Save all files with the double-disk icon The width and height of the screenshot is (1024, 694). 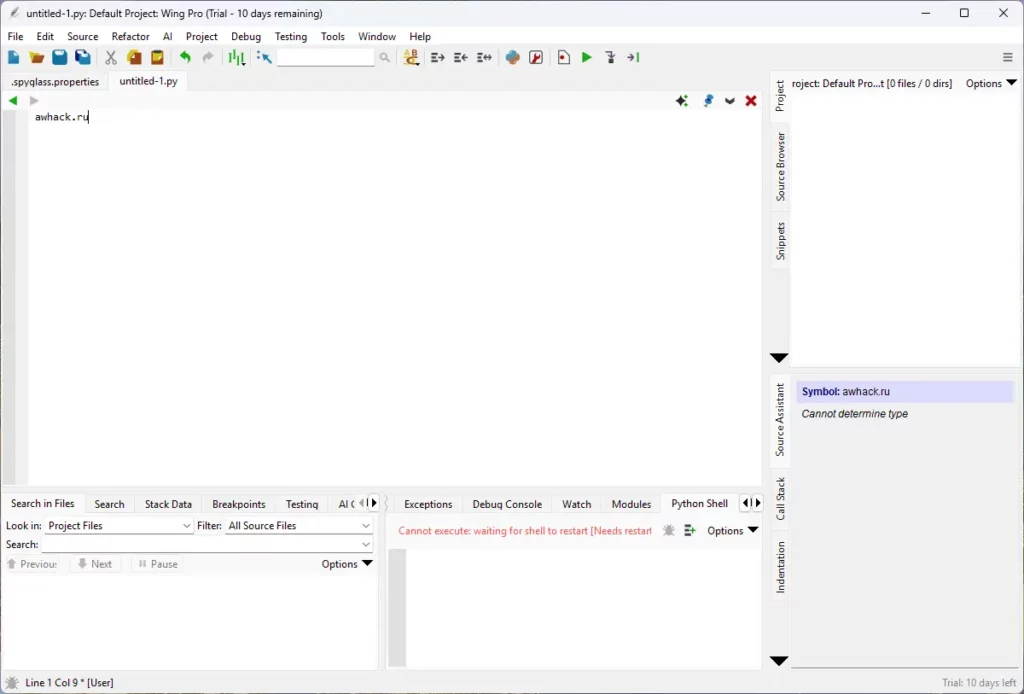pyautogui.click(x=82, y=57)
